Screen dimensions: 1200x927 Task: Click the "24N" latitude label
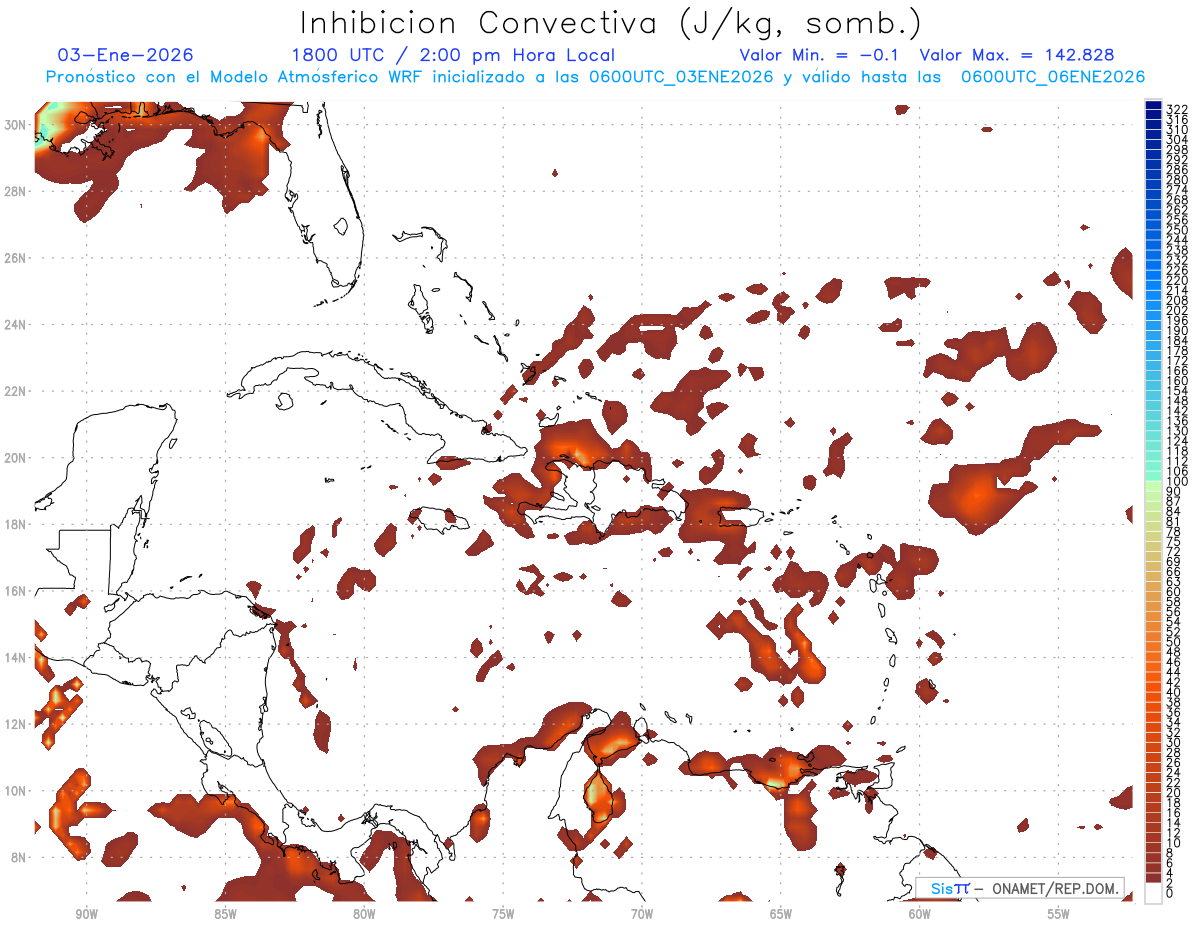coord(17,325)
